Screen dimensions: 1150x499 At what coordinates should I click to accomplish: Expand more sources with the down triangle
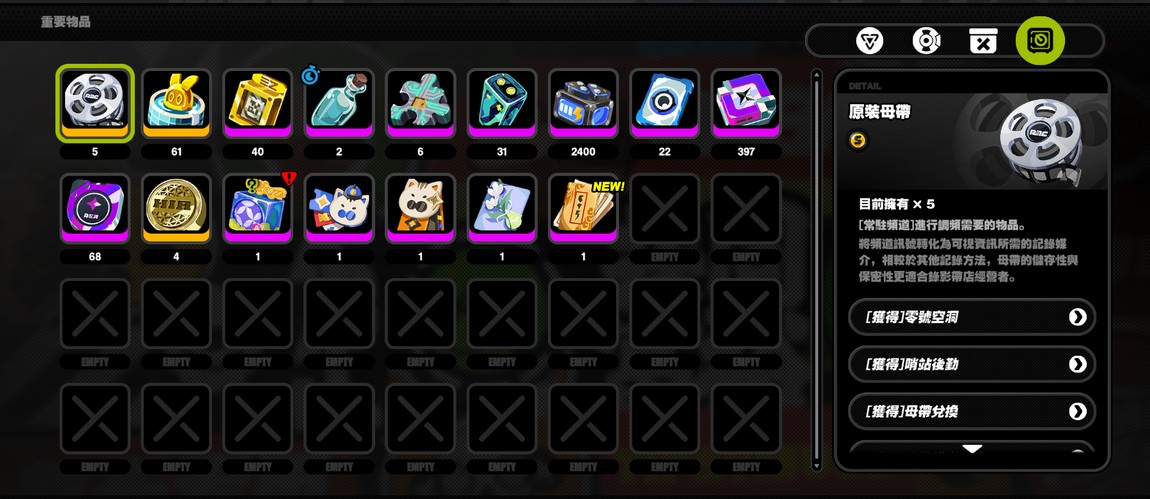[972, 449]
